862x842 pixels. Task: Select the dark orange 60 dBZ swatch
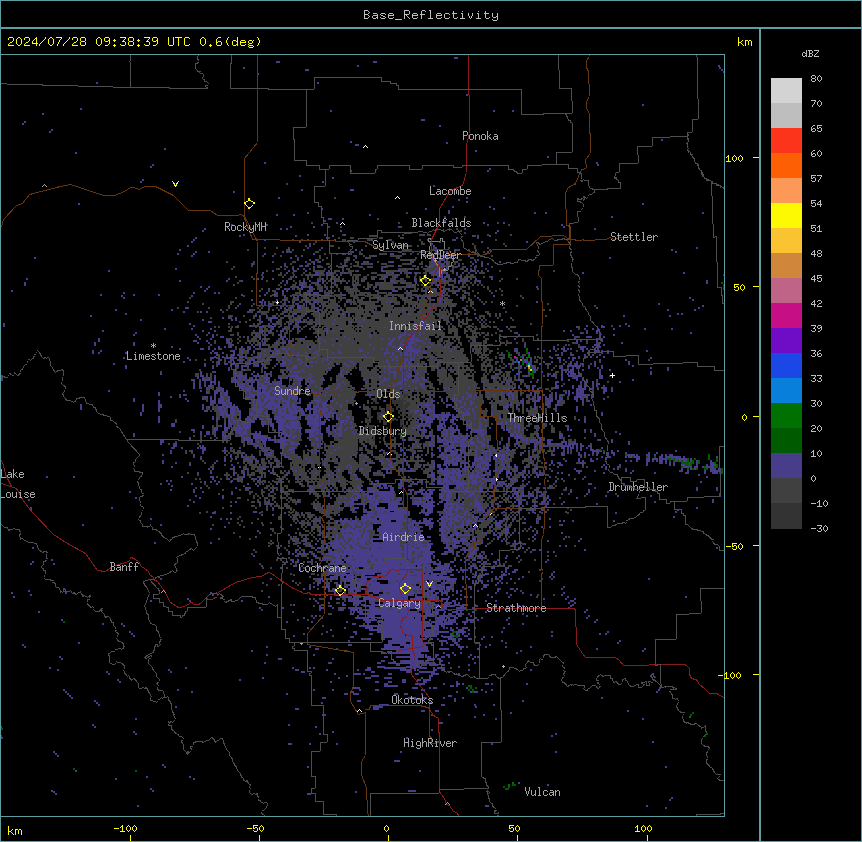[x=786, y=165]
